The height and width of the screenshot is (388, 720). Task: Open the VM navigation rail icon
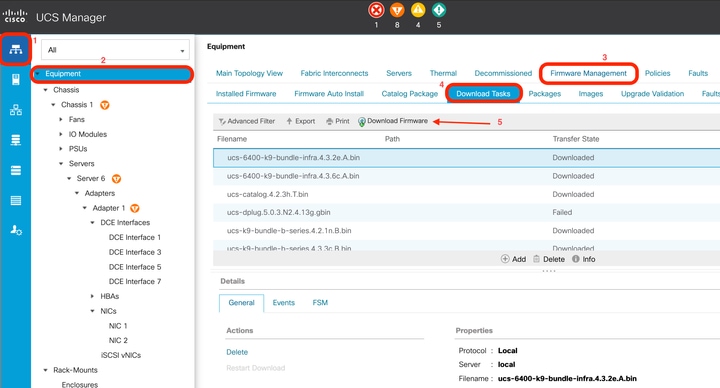[x=16, y=170]
